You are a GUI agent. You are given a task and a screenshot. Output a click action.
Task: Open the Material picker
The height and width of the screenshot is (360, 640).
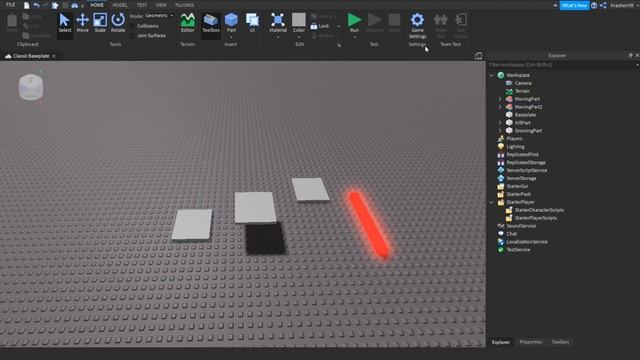(x=278, y=23)
